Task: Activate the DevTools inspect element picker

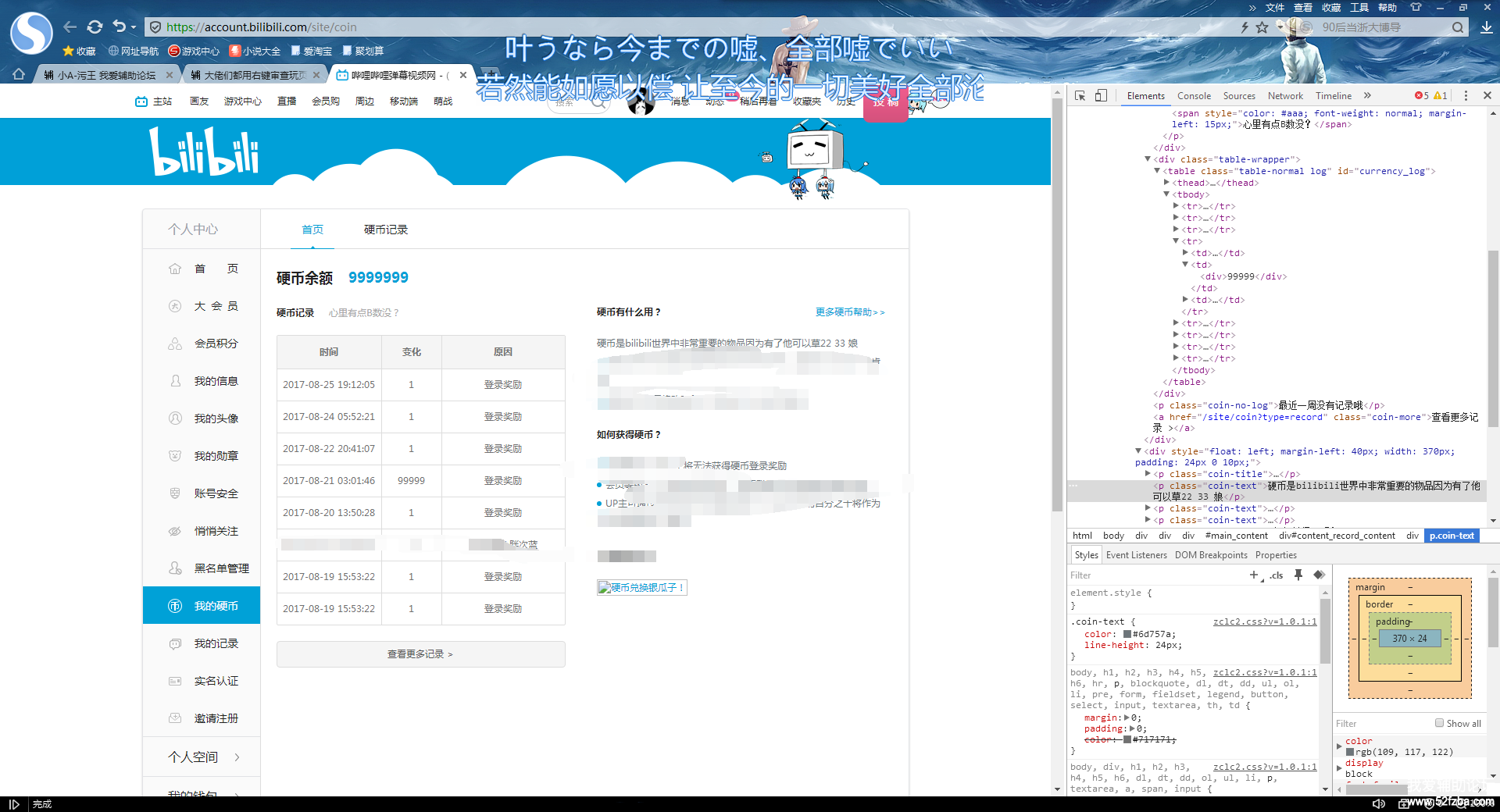Action: pyautogui.click(x=1080, y=95)
